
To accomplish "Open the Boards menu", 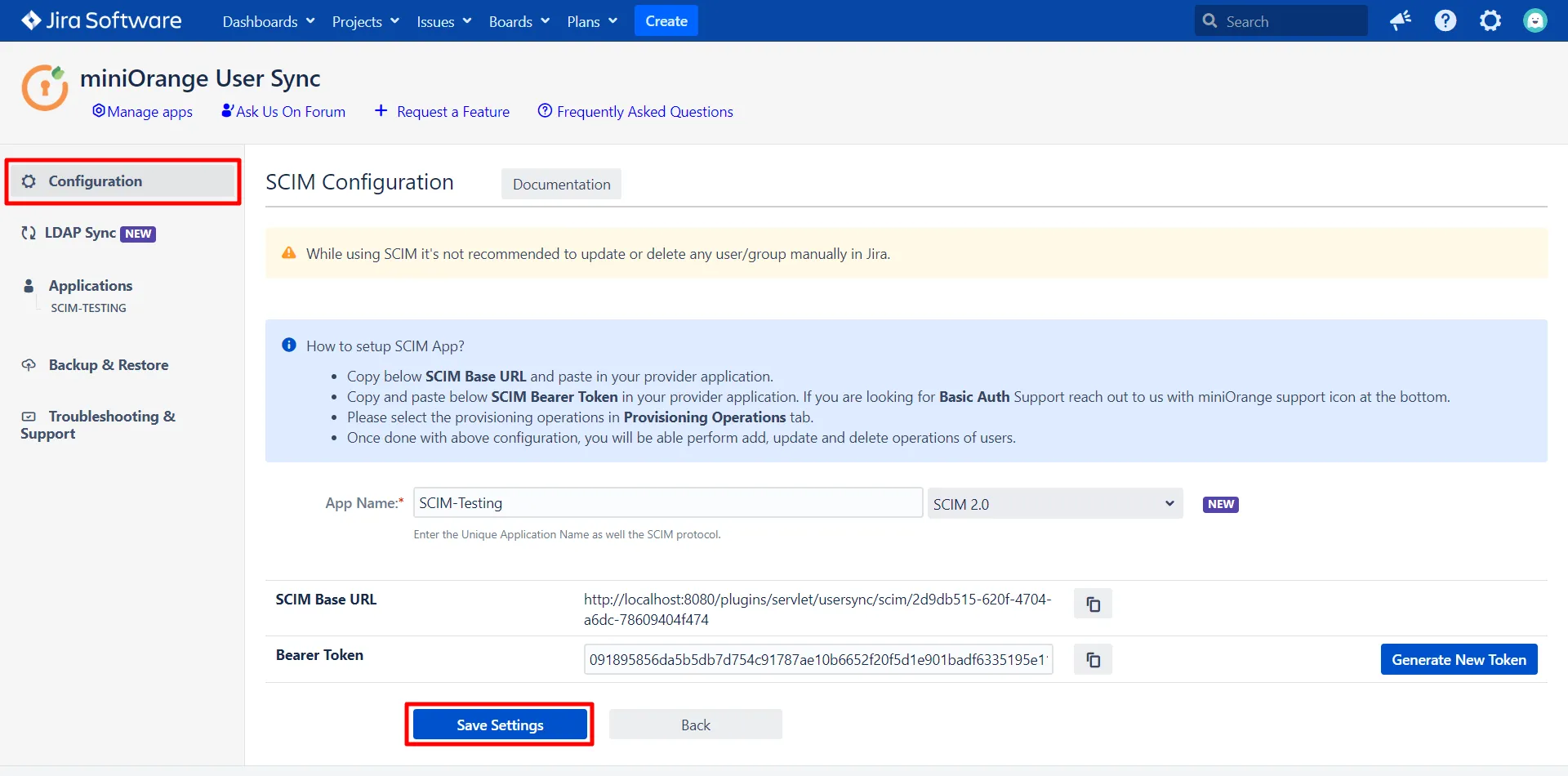I will [x=519, y=21].
